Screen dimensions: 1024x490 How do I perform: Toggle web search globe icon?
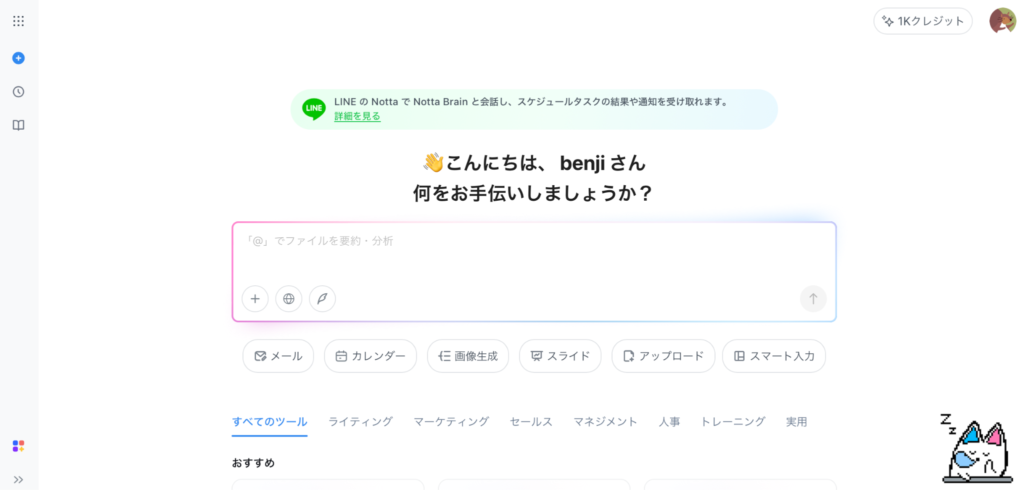[x=289, y=299]
